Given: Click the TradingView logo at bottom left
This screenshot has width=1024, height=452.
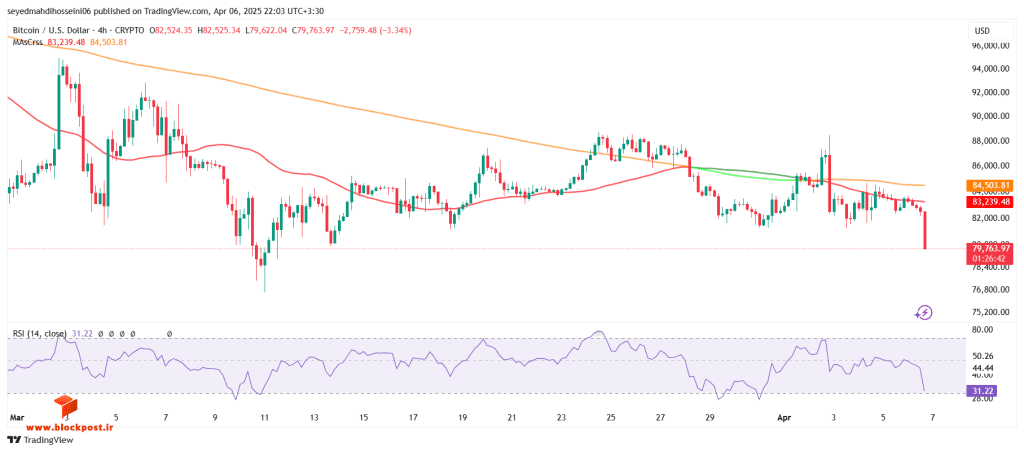Looking at the screenshot, I should 40,440.
